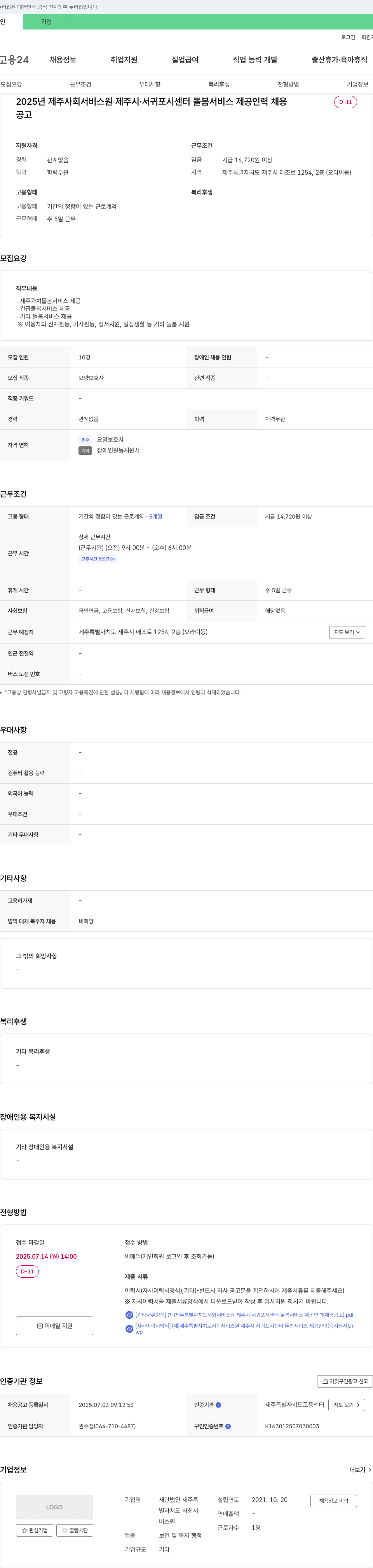Click the D-11 badge next to the job title
Image resolution: width=373 pixels, height=1568 pixels.
pyautogui.click(x=345, y=102)
